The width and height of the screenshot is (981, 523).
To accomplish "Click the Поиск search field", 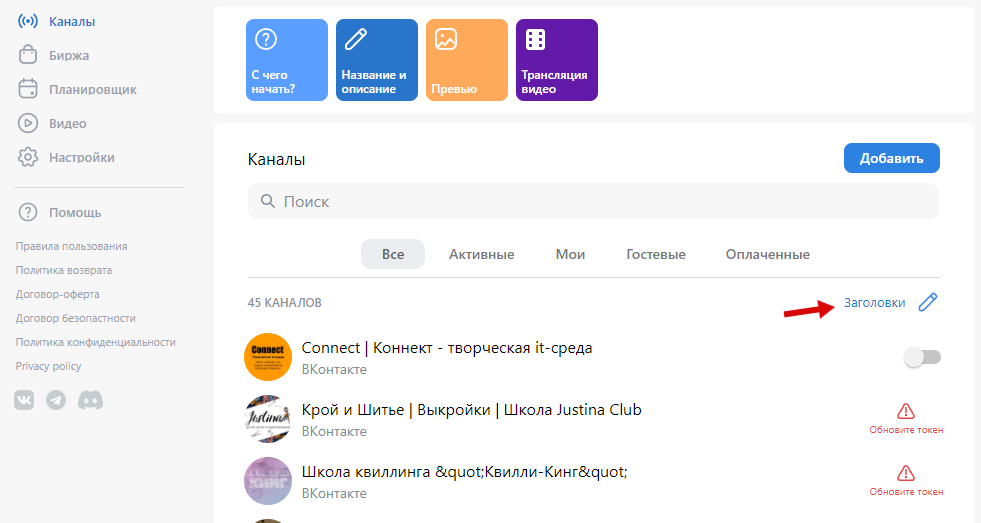I will 593,201.
